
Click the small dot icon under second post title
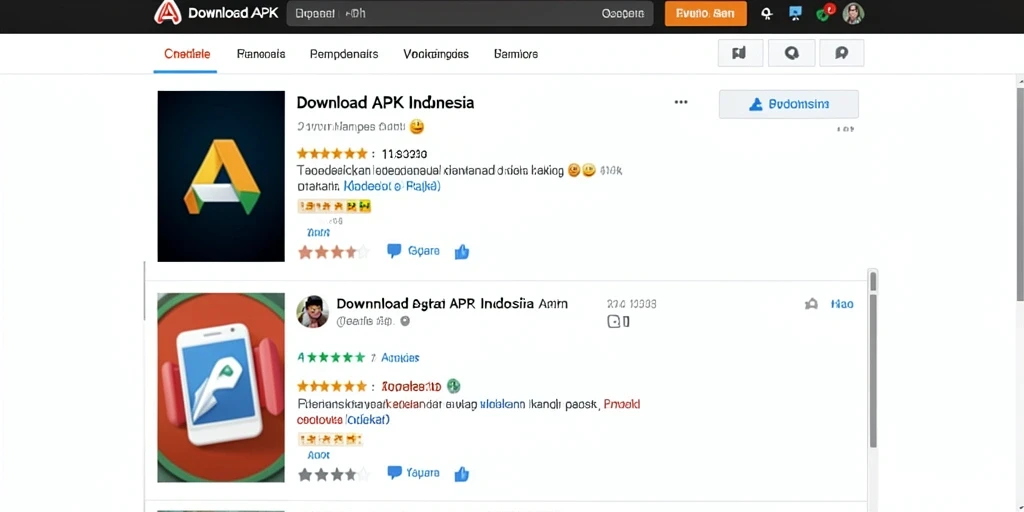tap(405, 321)
